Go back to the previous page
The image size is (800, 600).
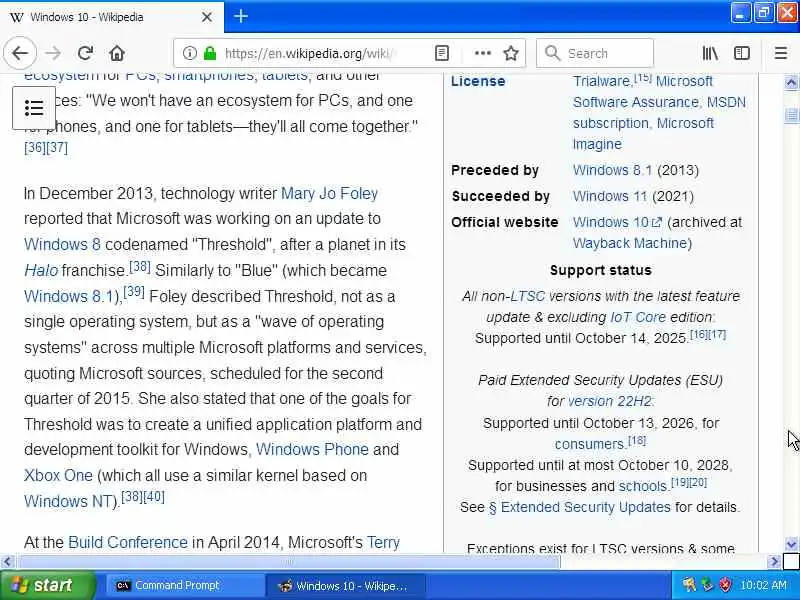20,53
